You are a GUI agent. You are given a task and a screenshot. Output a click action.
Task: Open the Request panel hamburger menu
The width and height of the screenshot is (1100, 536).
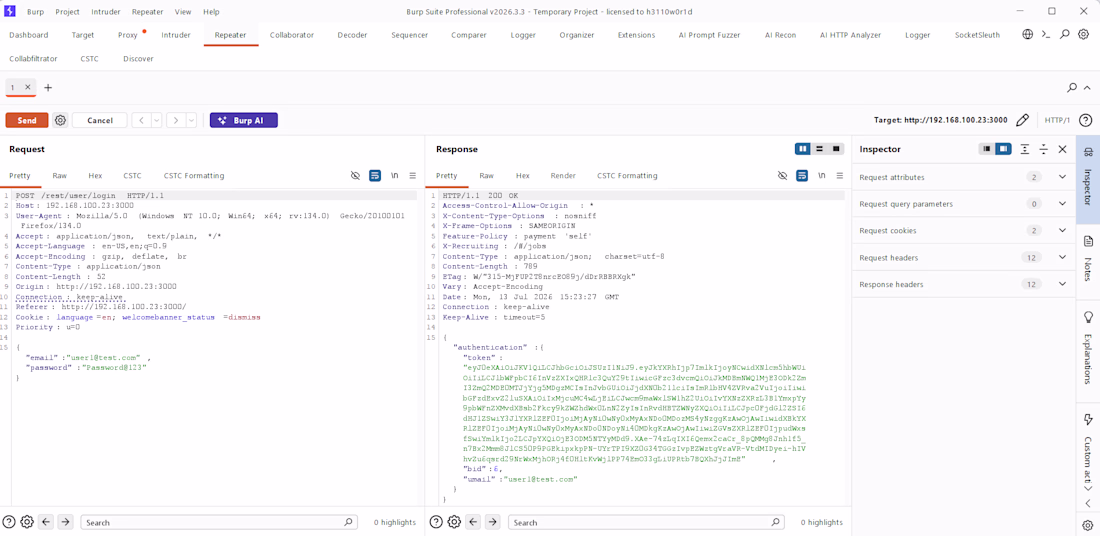click(412, 175)
